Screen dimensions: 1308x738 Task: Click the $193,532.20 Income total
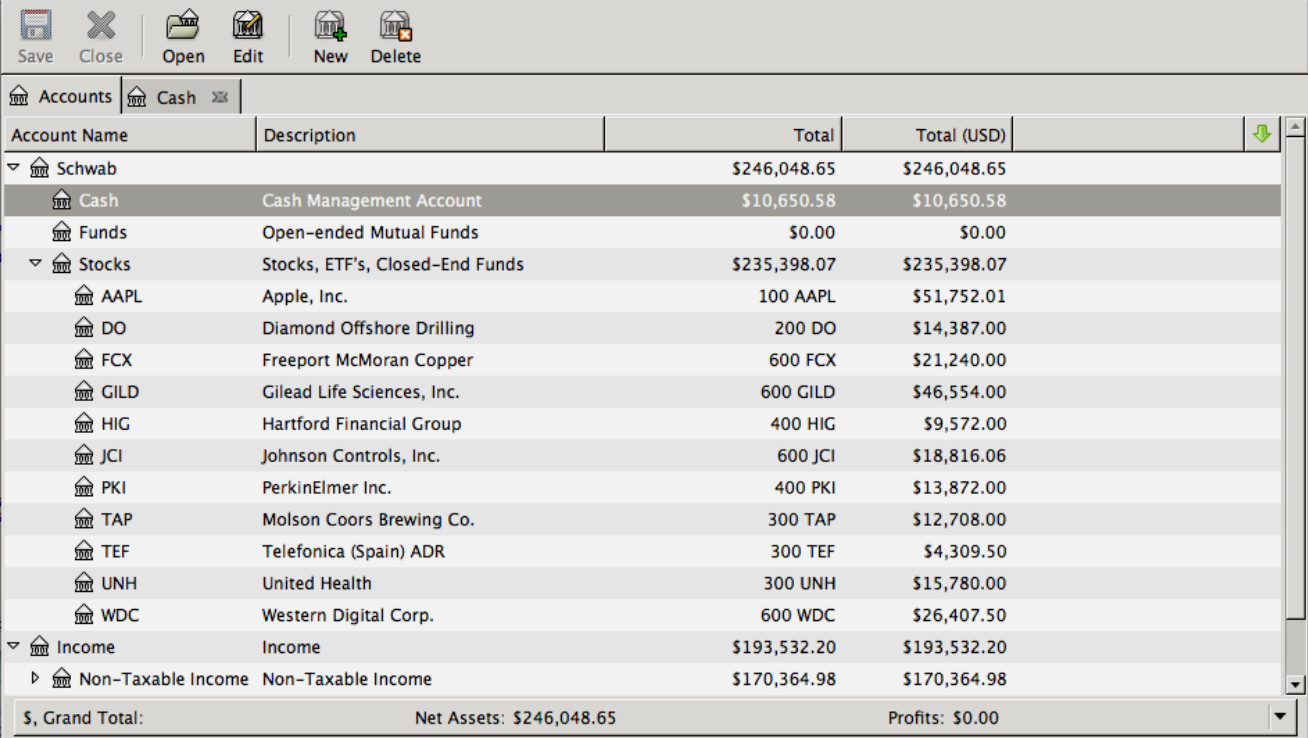[784, 647]
